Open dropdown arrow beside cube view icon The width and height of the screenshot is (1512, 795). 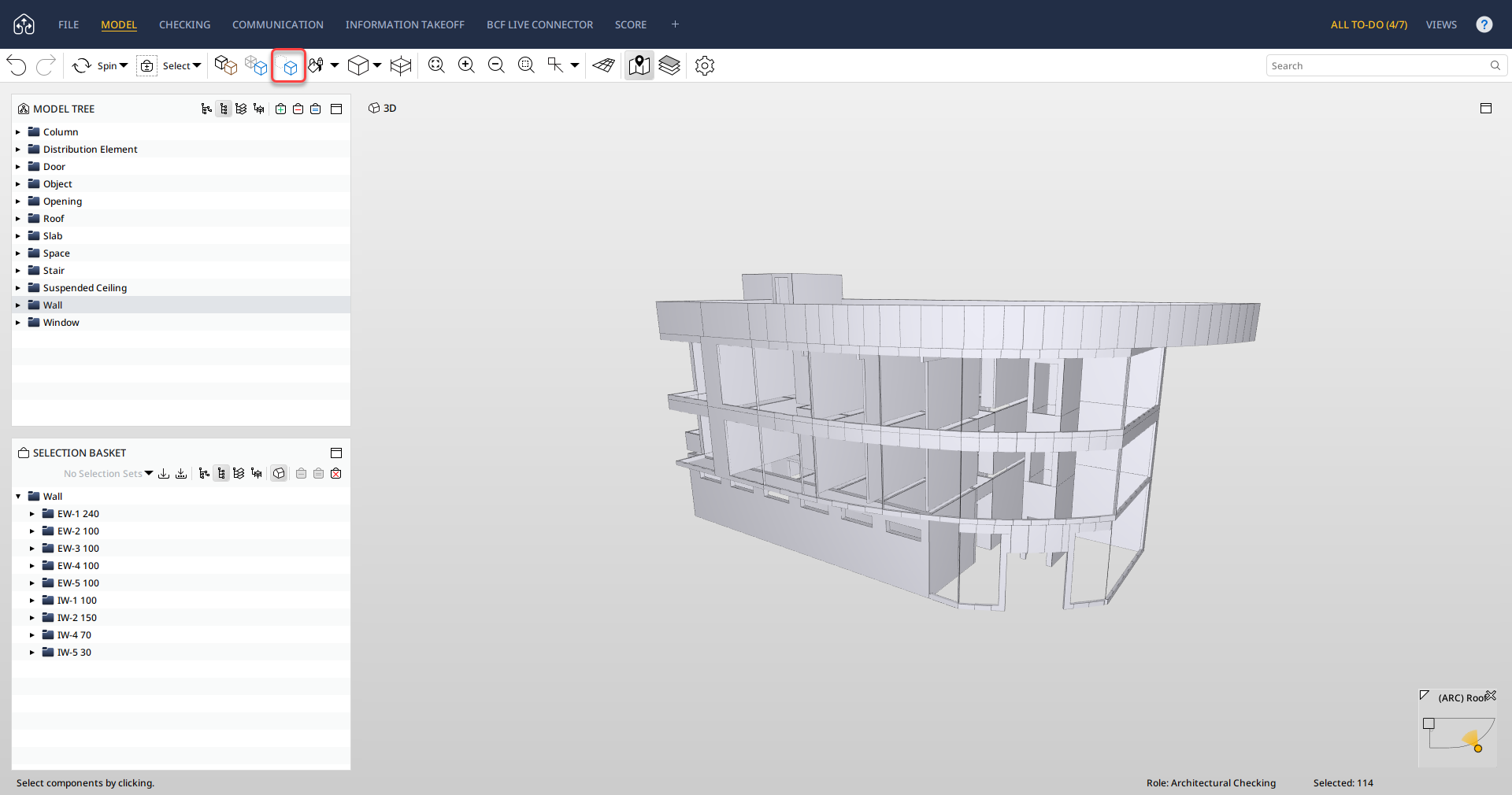(377, 65)
